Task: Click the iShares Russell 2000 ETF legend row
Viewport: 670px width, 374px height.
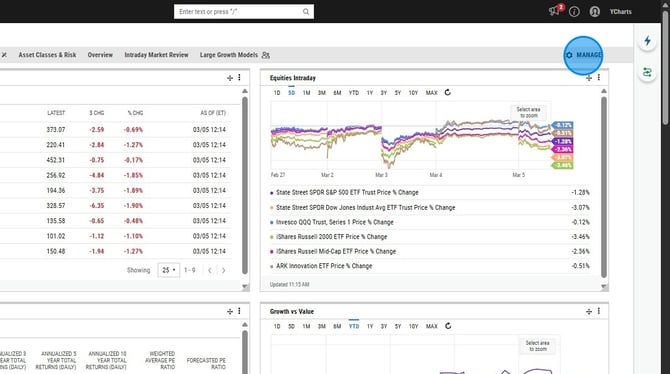Action: pos(429,237)
